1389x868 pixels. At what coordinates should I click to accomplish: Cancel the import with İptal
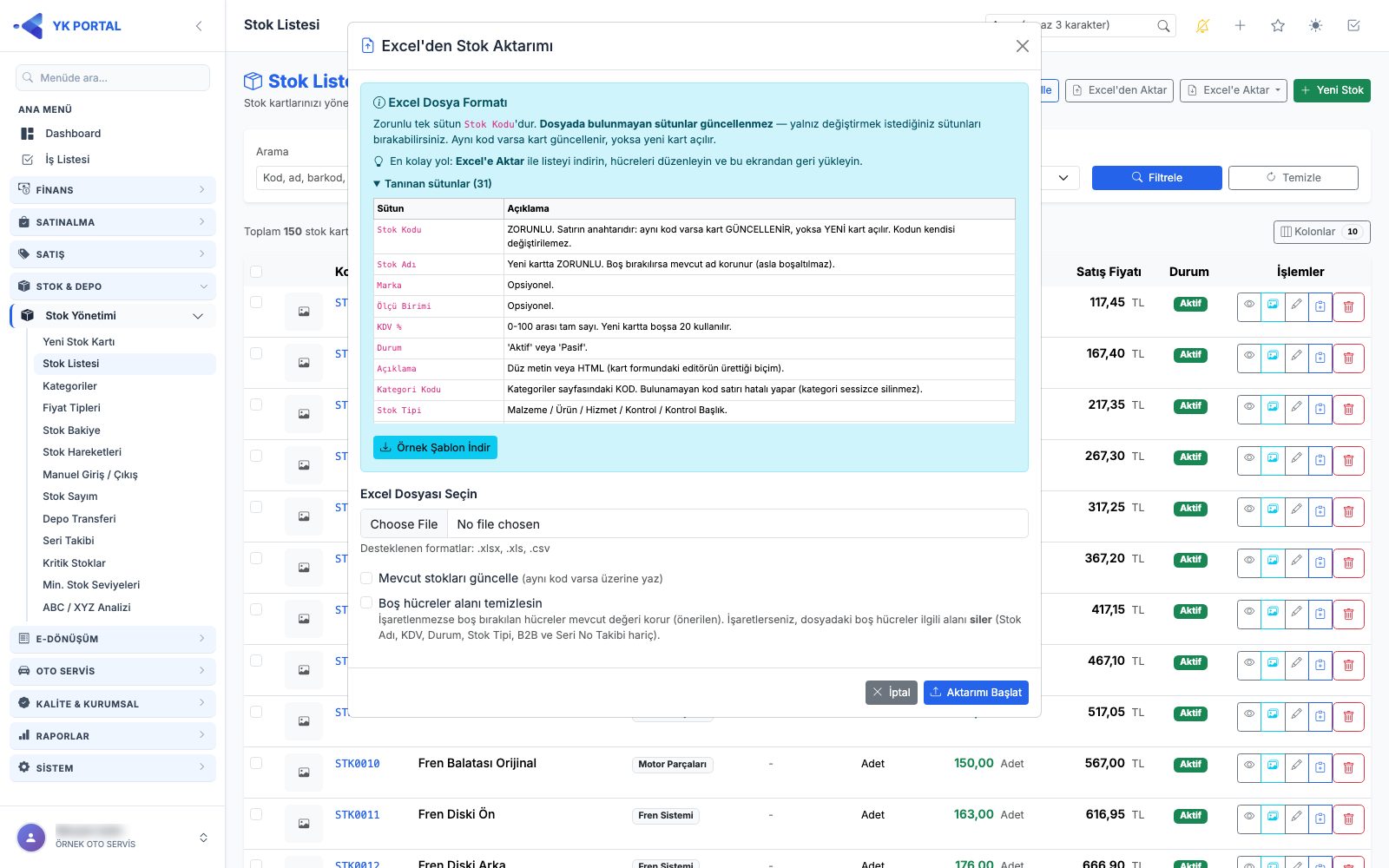point(892,693)
